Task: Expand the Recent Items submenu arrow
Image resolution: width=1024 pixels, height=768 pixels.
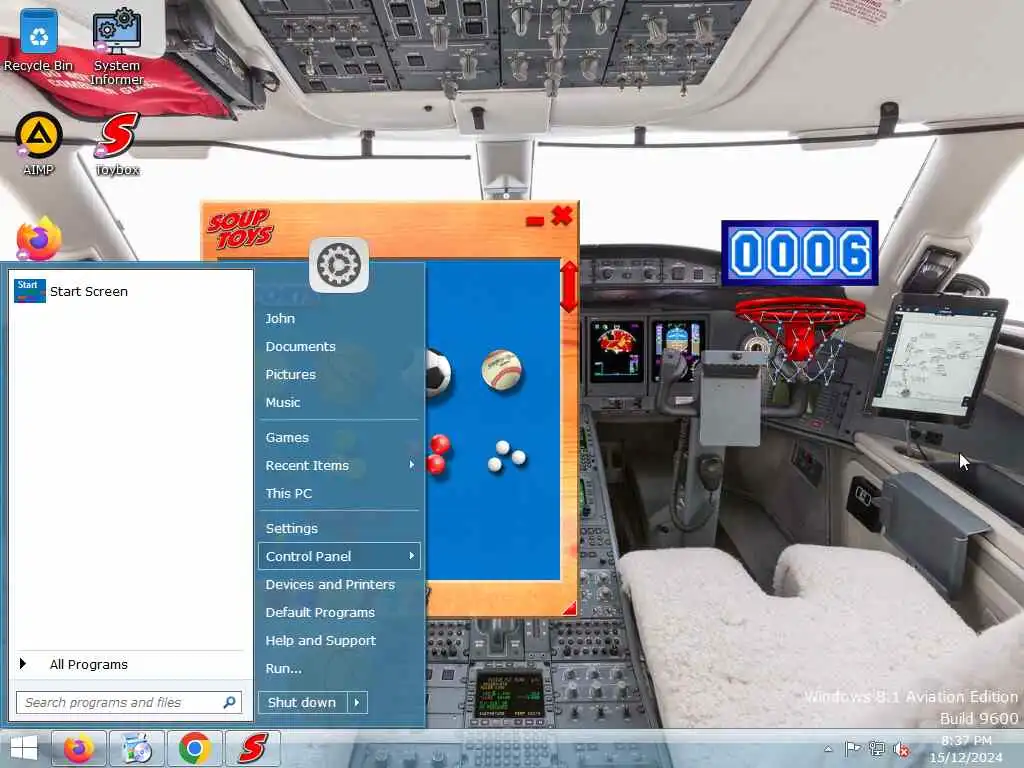Action: click(411, 465)
